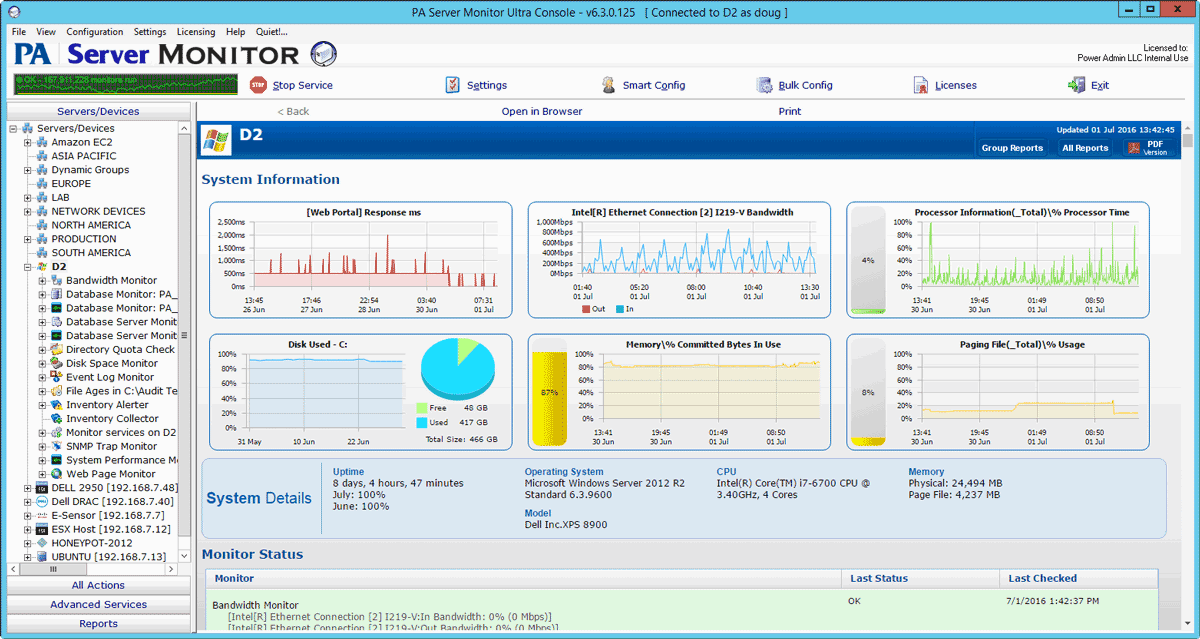This screenshot has height=639, width=1200.
Task: Click the Monitor services gear icon
Action: 57,433
